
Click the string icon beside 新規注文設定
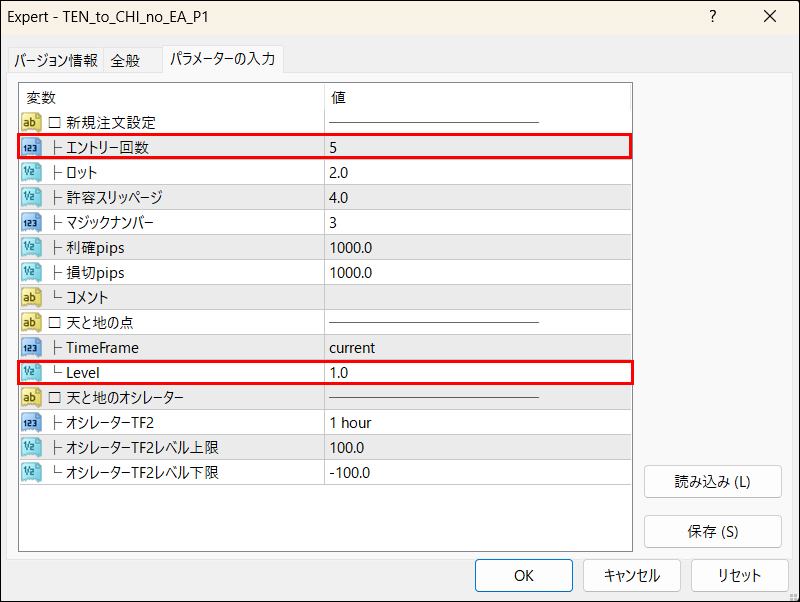pos(31,122)
